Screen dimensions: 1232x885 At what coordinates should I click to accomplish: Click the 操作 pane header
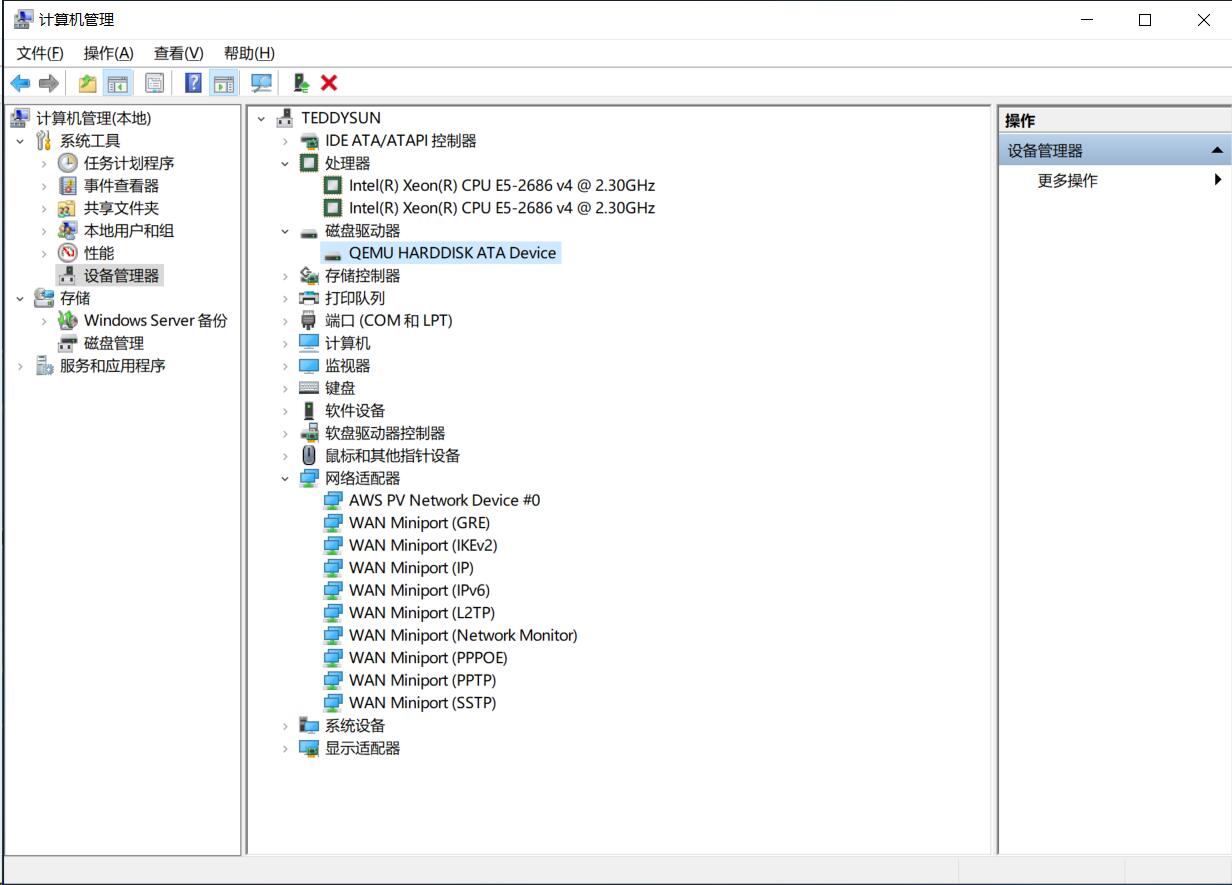coord(1115,121)
